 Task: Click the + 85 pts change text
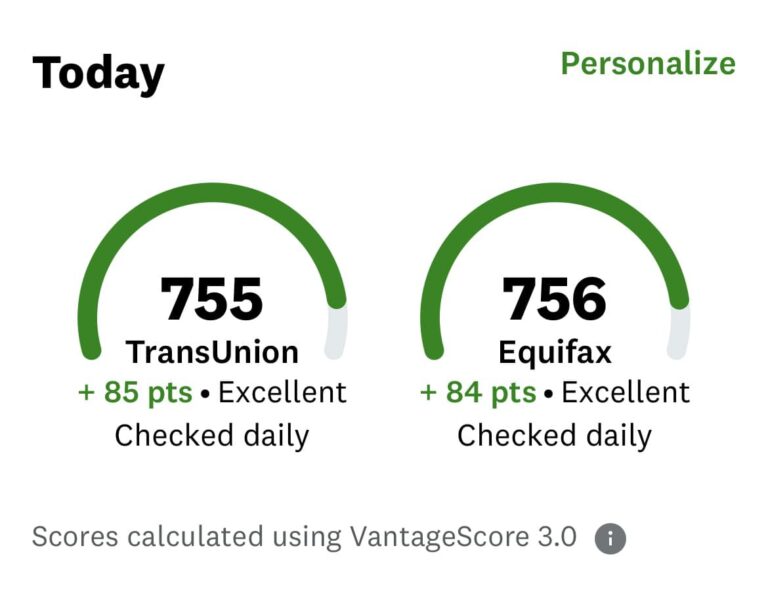[135, 393]
